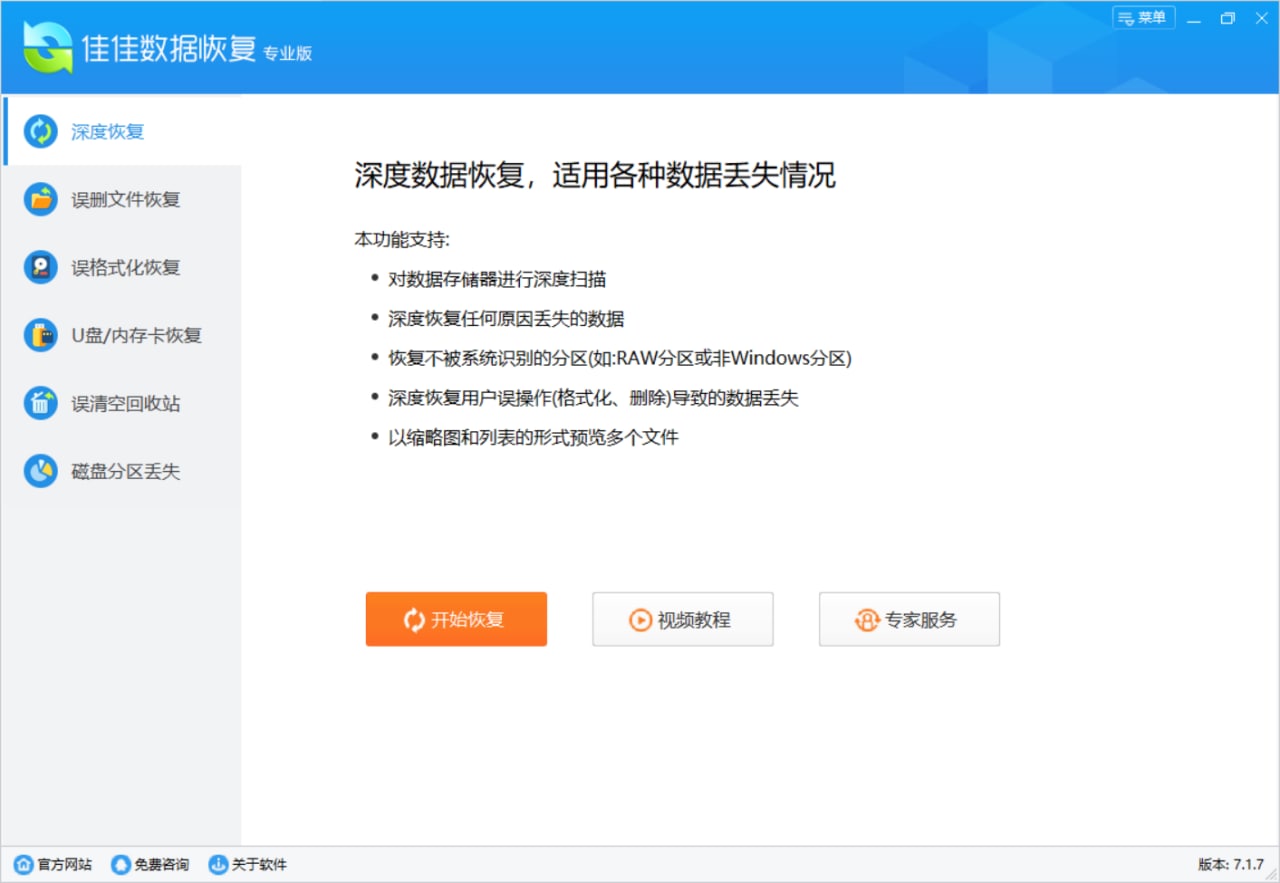The width and height of the screenshot is (1280, 883).
Task: Open the 菜单 menu in the title bar
Action: point(1143,17)
